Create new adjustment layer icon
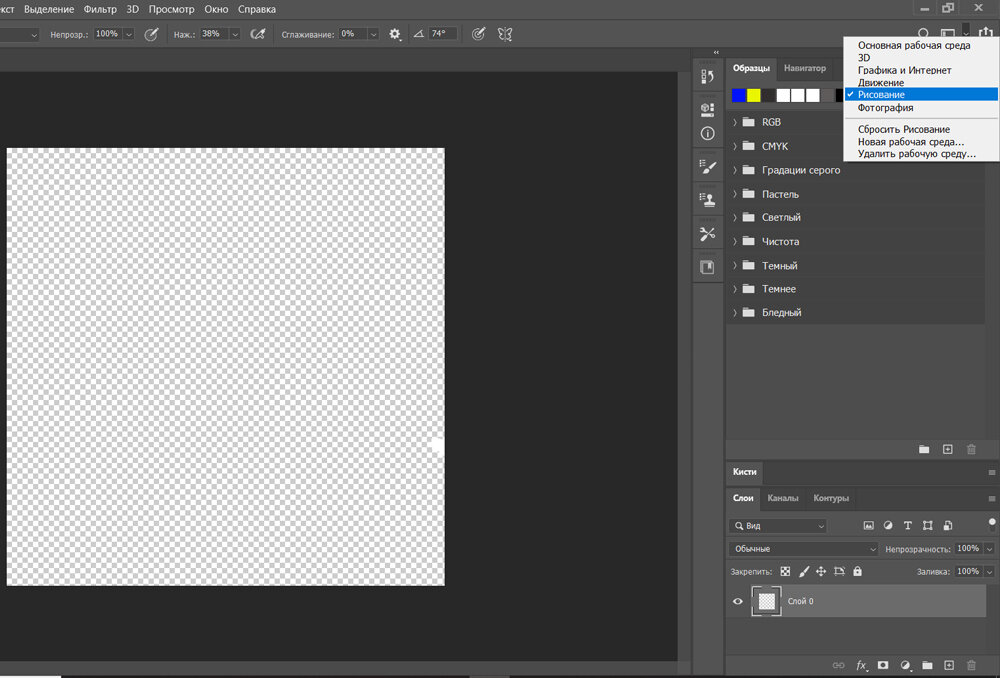The image size is (1000, 678). point(906,665)
